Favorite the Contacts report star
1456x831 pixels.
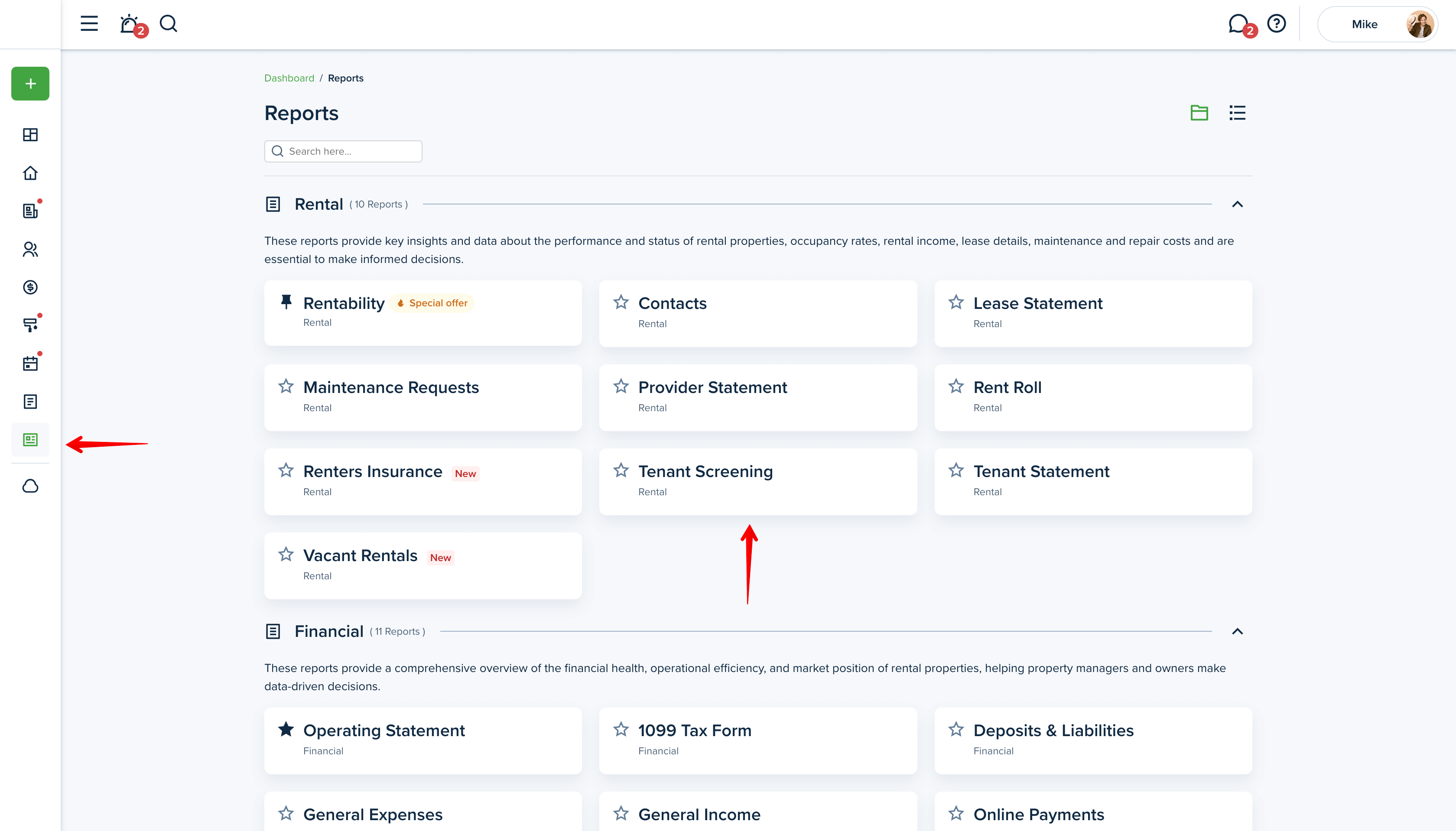click(621, 302)
